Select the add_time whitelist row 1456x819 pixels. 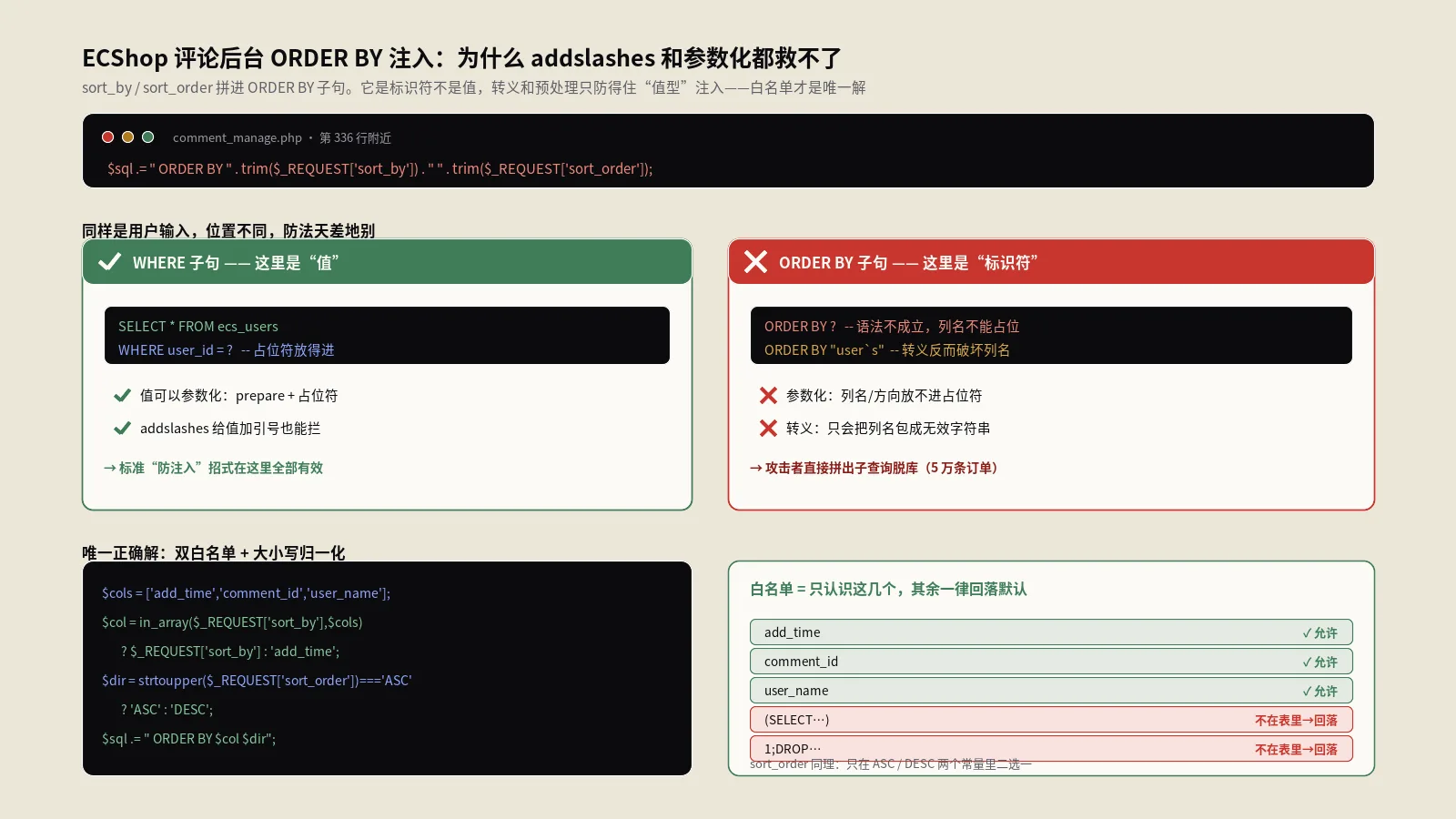[1051, 632]
